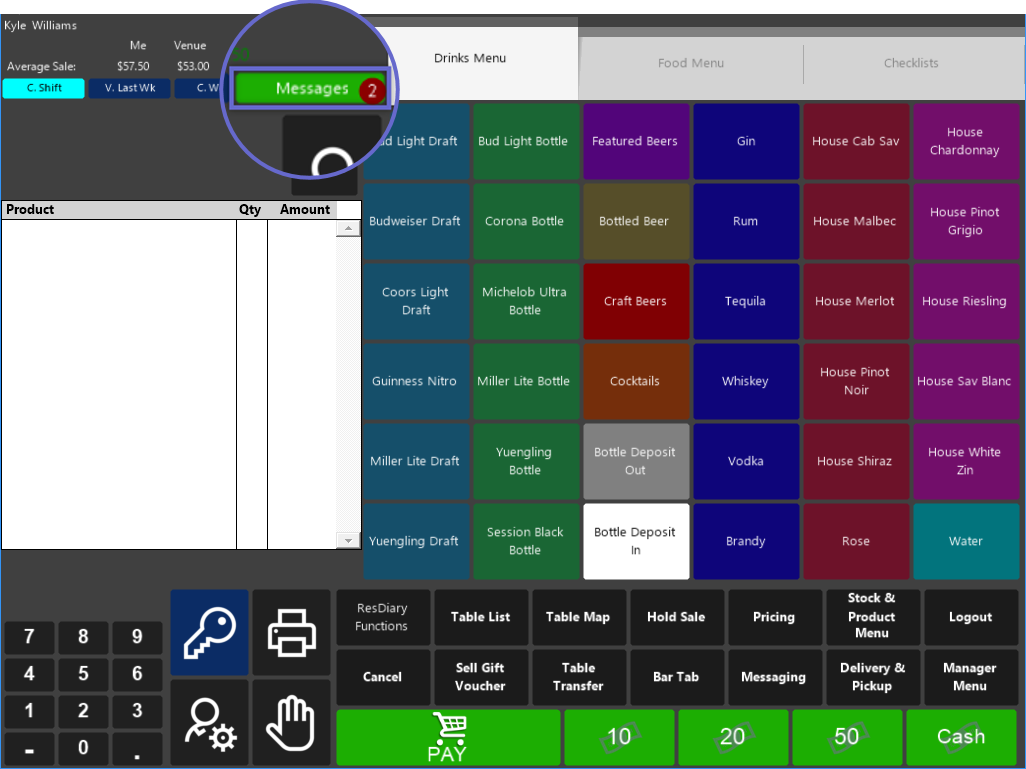Tap the 50 dollar quick cash button
Image resolution: width=1026 pixels, height=769 pixels.
pos(847,737)
